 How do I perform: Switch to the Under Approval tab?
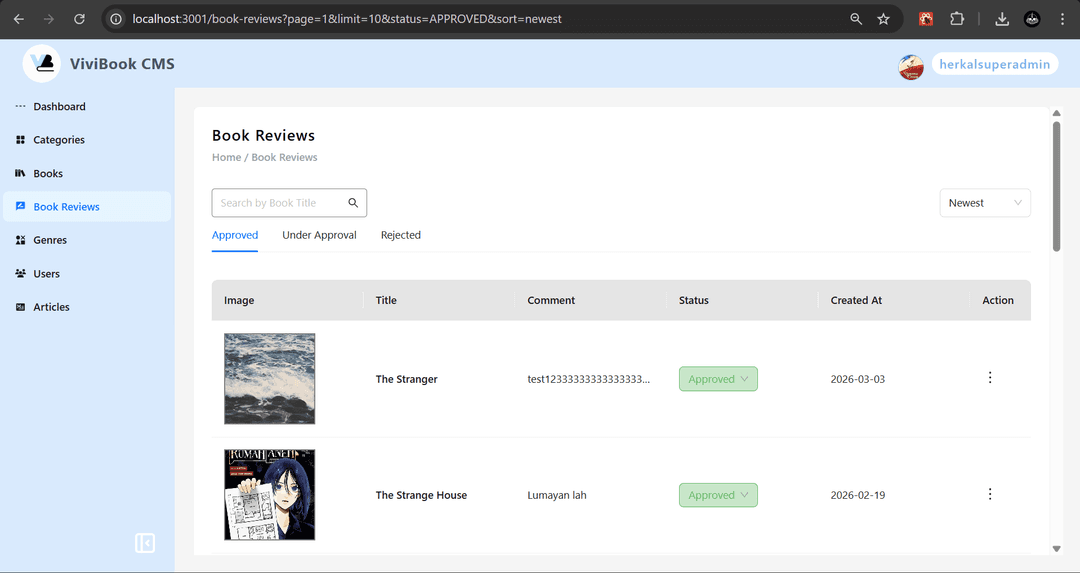(319, 235)
